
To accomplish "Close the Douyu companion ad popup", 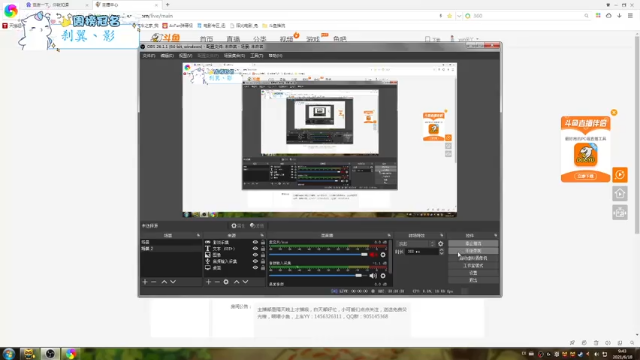I will point(614,113).
